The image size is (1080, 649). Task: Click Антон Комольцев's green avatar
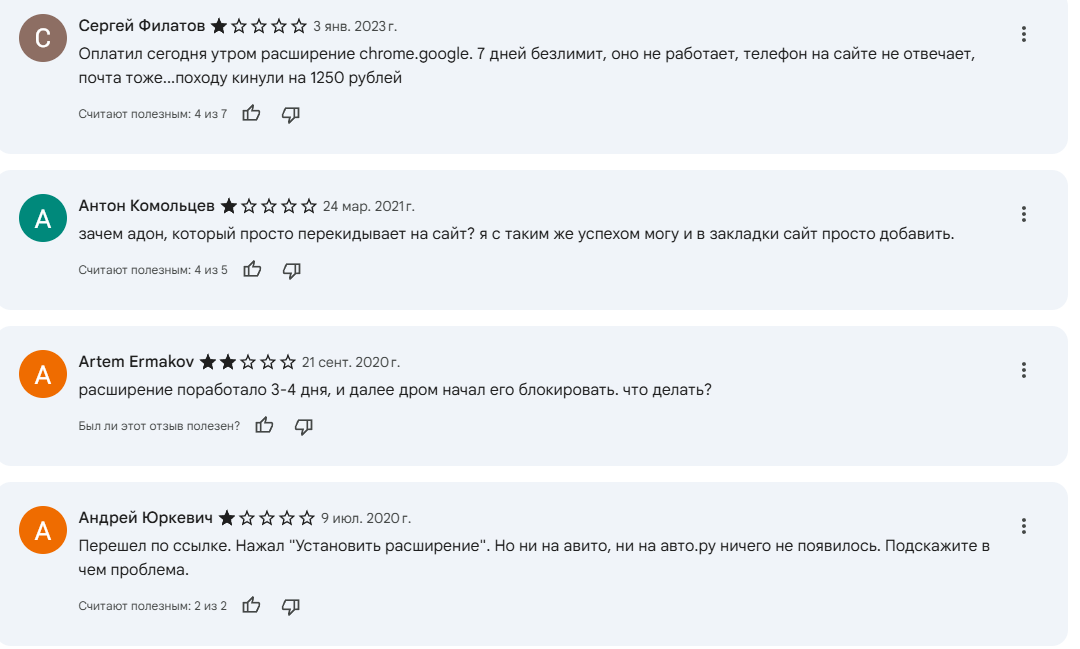[x=43, y=218]
